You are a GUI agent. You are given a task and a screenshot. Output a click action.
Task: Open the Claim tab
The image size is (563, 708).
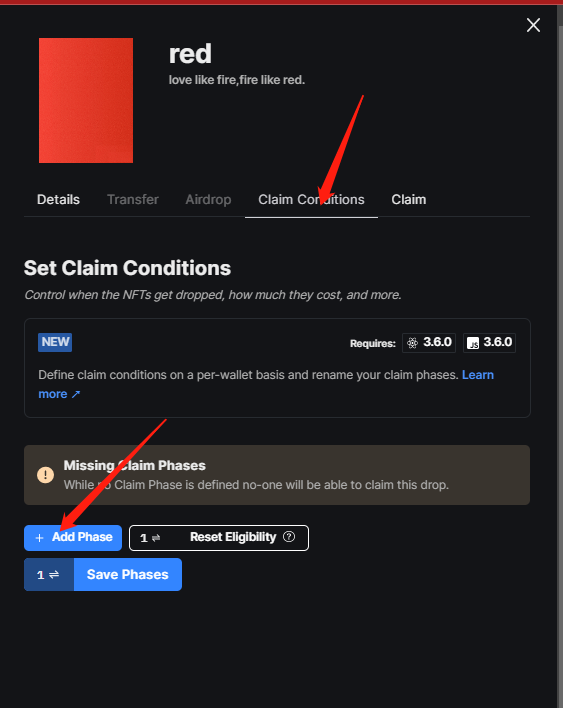409,200
